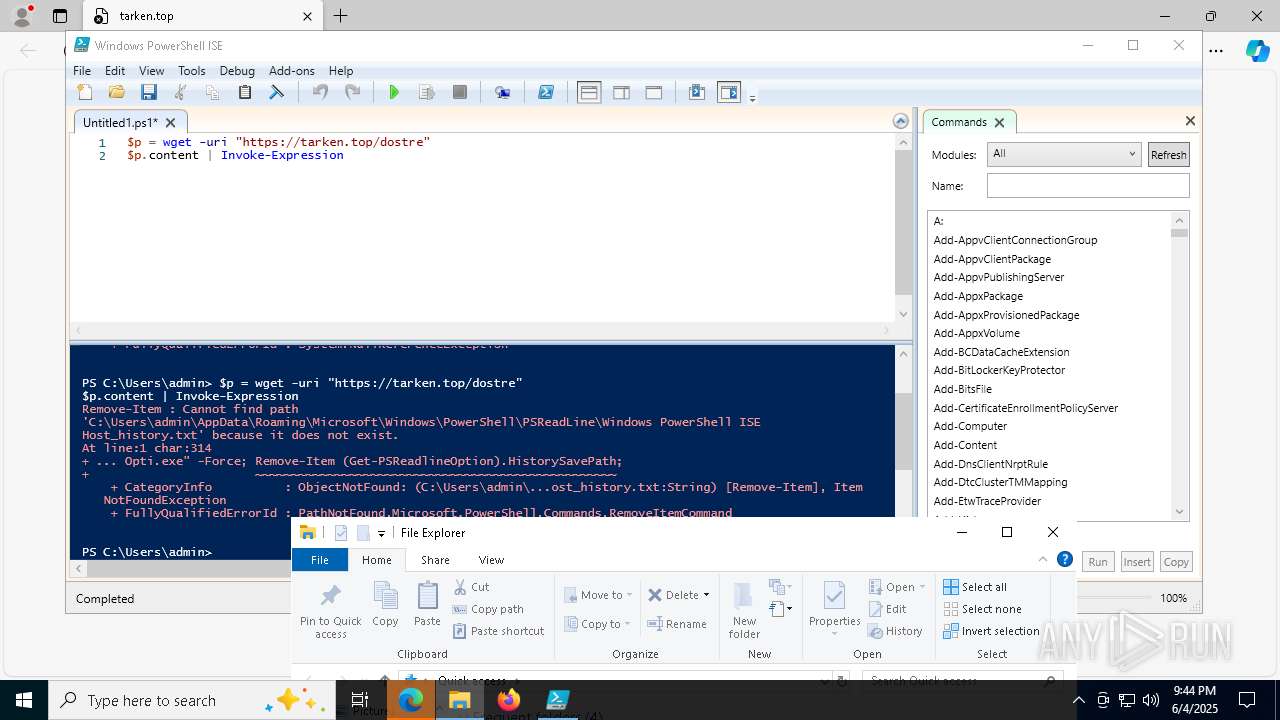1280x720 pixels.
Task: Show script pane on top layout icon
Action: (589, 92)
